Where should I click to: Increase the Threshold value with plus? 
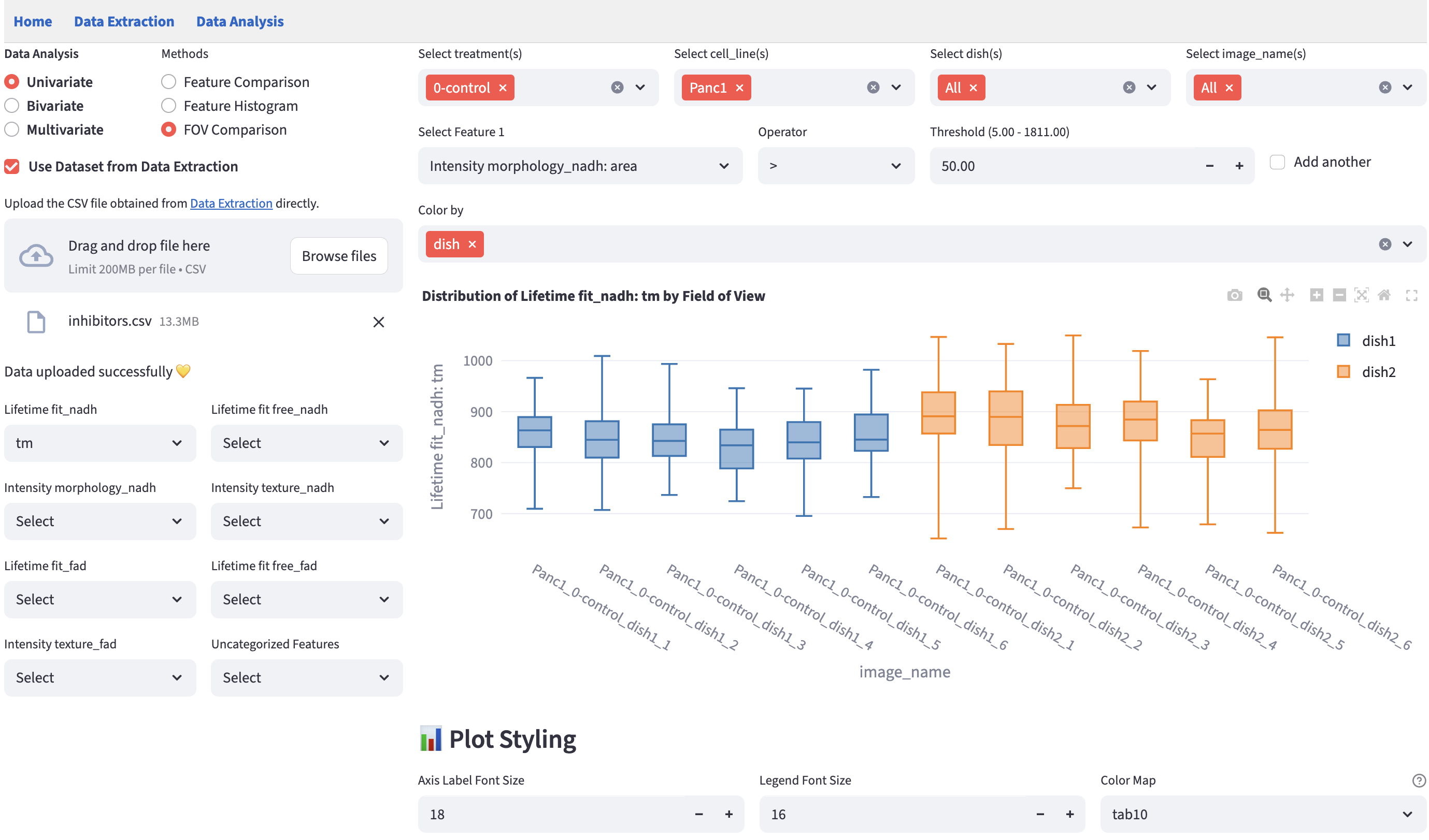tap(1239, 166)
